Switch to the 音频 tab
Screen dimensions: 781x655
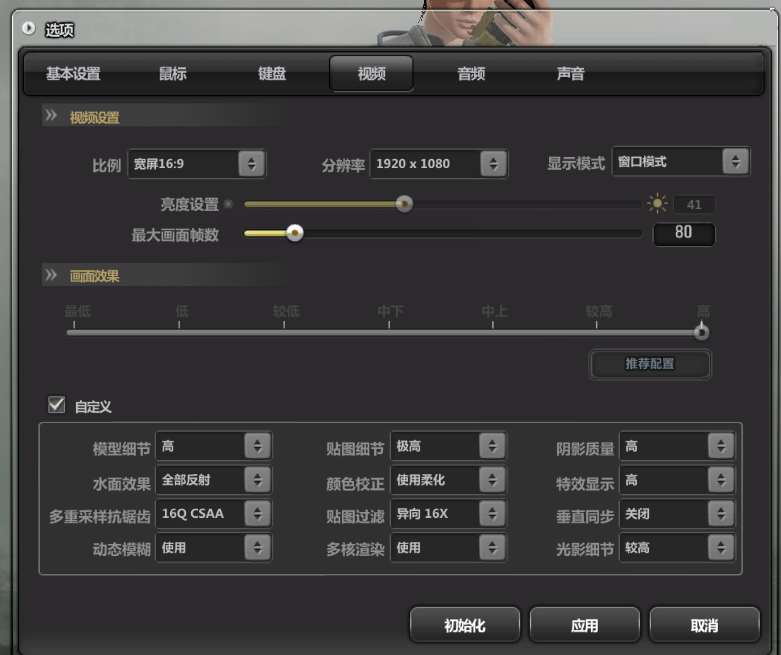(x=471, y=74)
